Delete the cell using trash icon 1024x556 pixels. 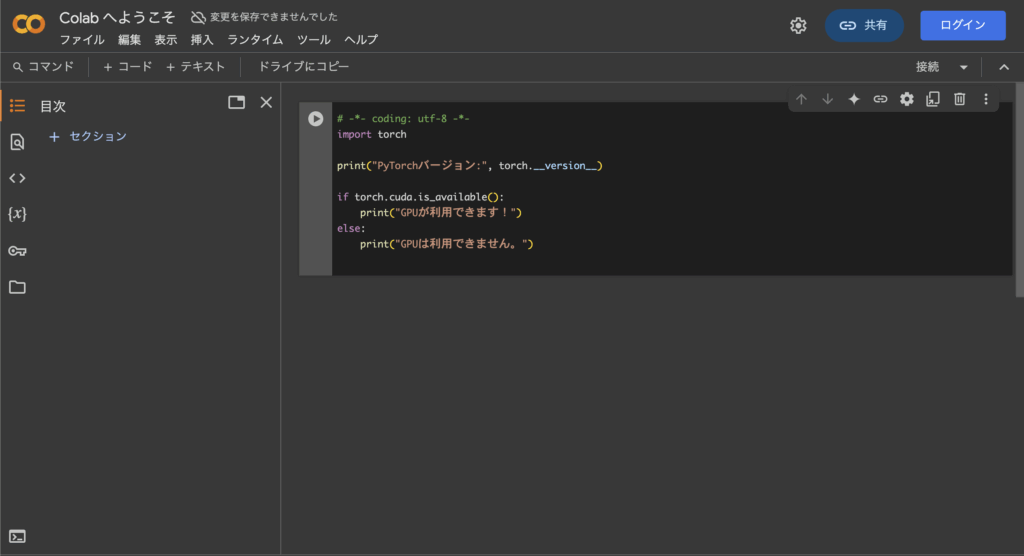959,99
